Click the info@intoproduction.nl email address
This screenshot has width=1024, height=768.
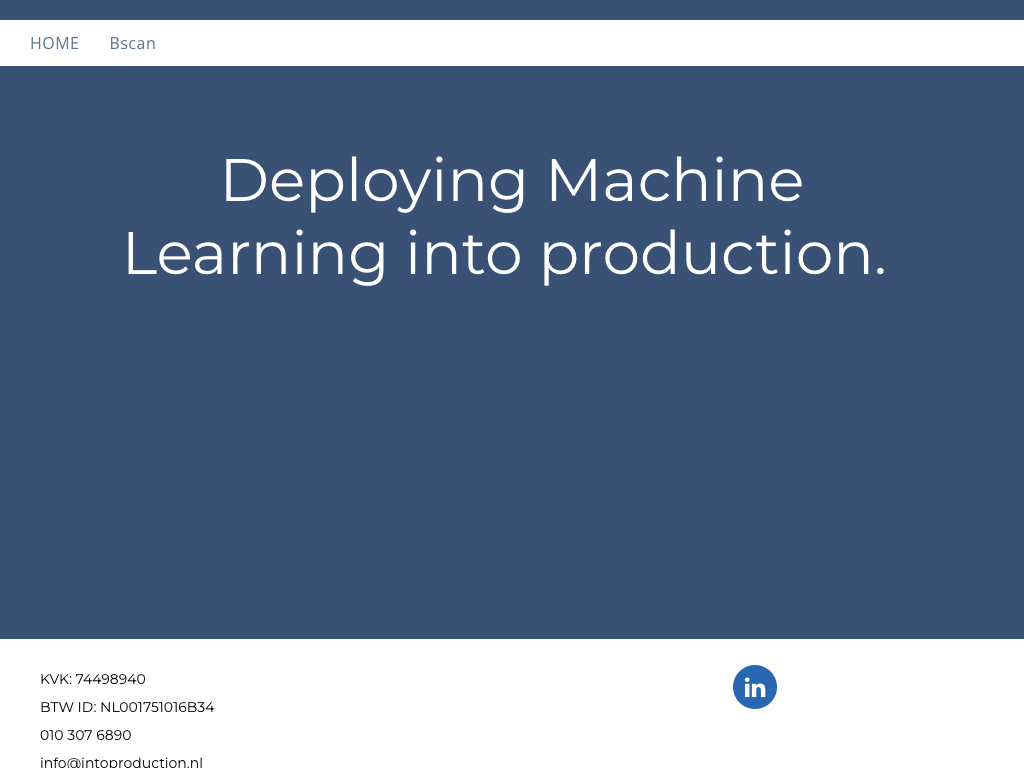point(121,762)
